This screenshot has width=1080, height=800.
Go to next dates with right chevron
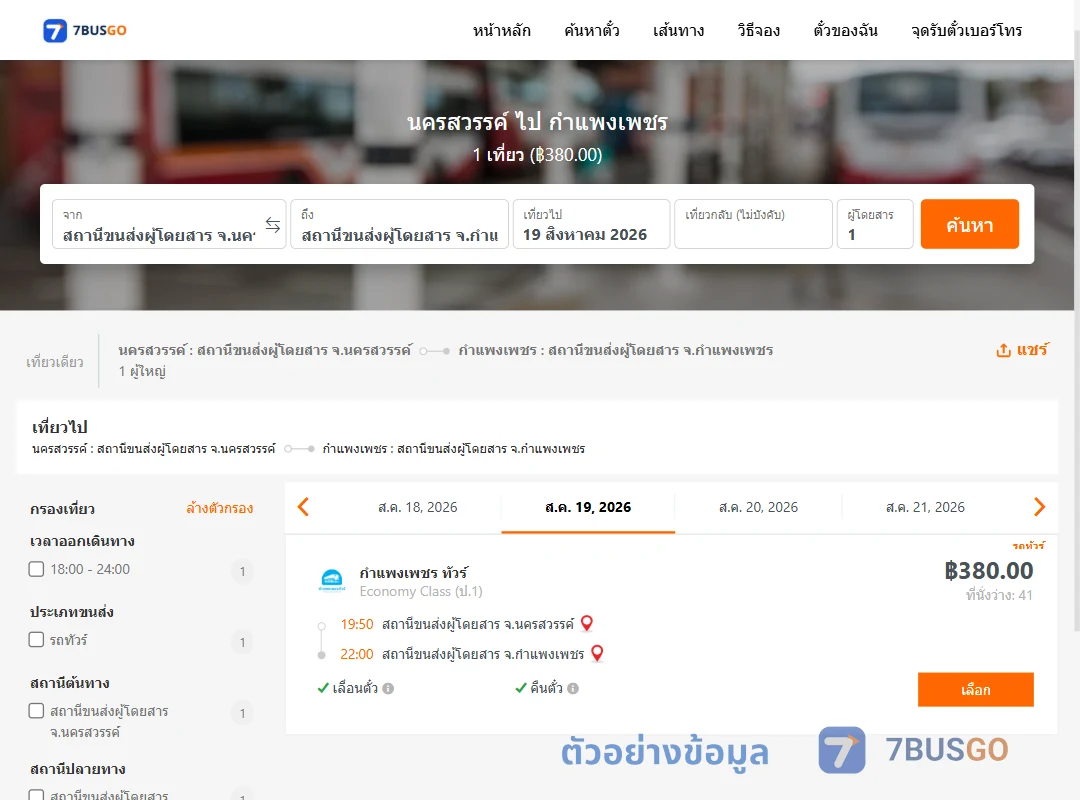click(x=1039, y=507)
